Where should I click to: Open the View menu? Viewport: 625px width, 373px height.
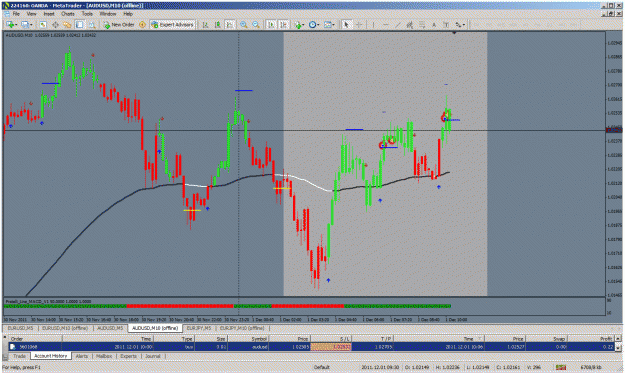pyautogui.click(x=31, y=14)
